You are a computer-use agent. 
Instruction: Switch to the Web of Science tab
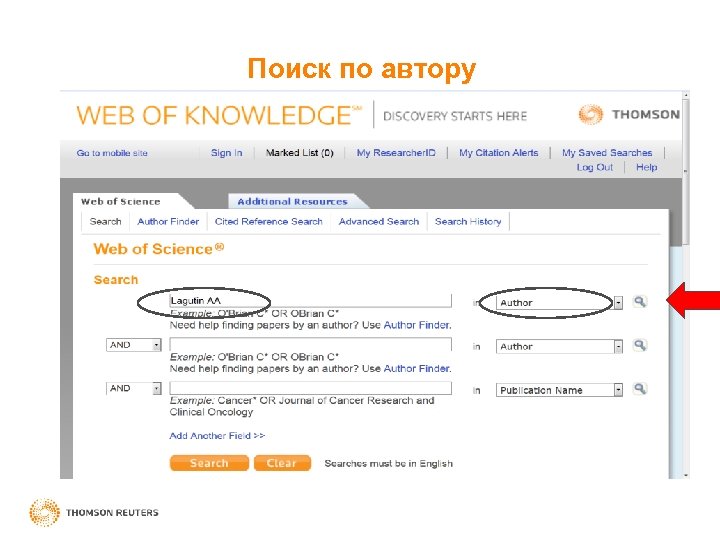(x=121, y=202)
